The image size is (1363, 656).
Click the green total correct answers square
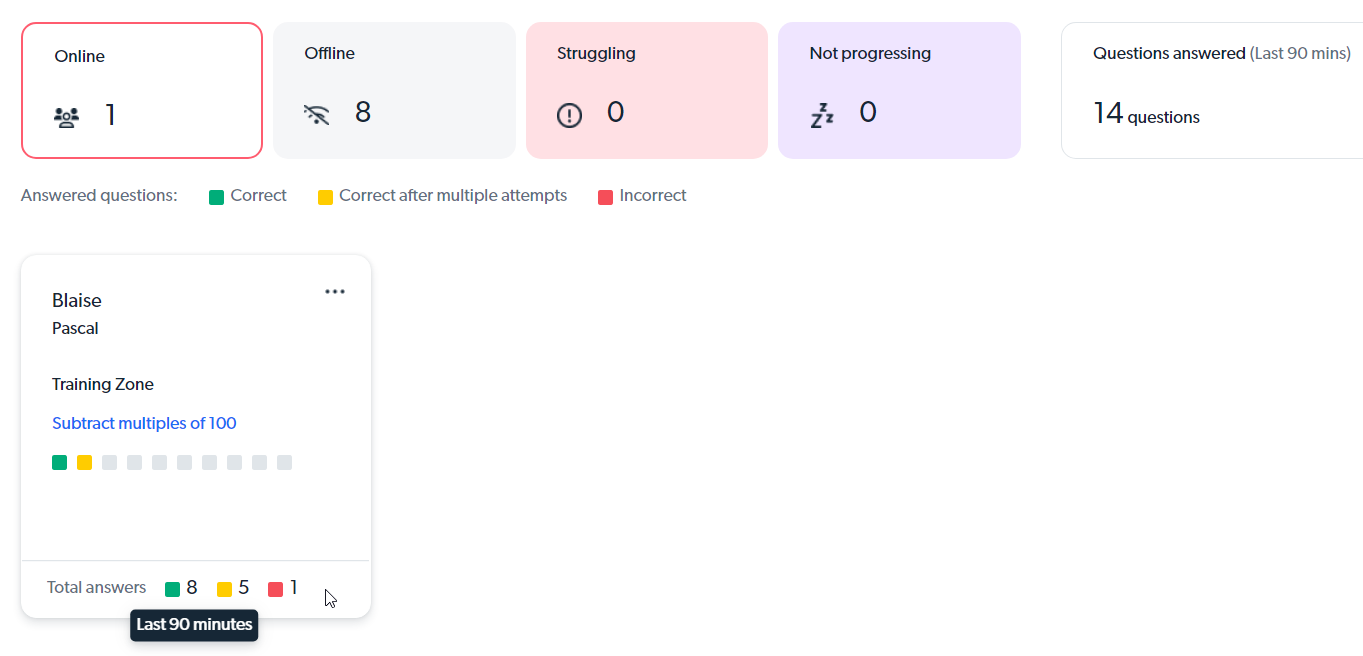coord(172,589)
